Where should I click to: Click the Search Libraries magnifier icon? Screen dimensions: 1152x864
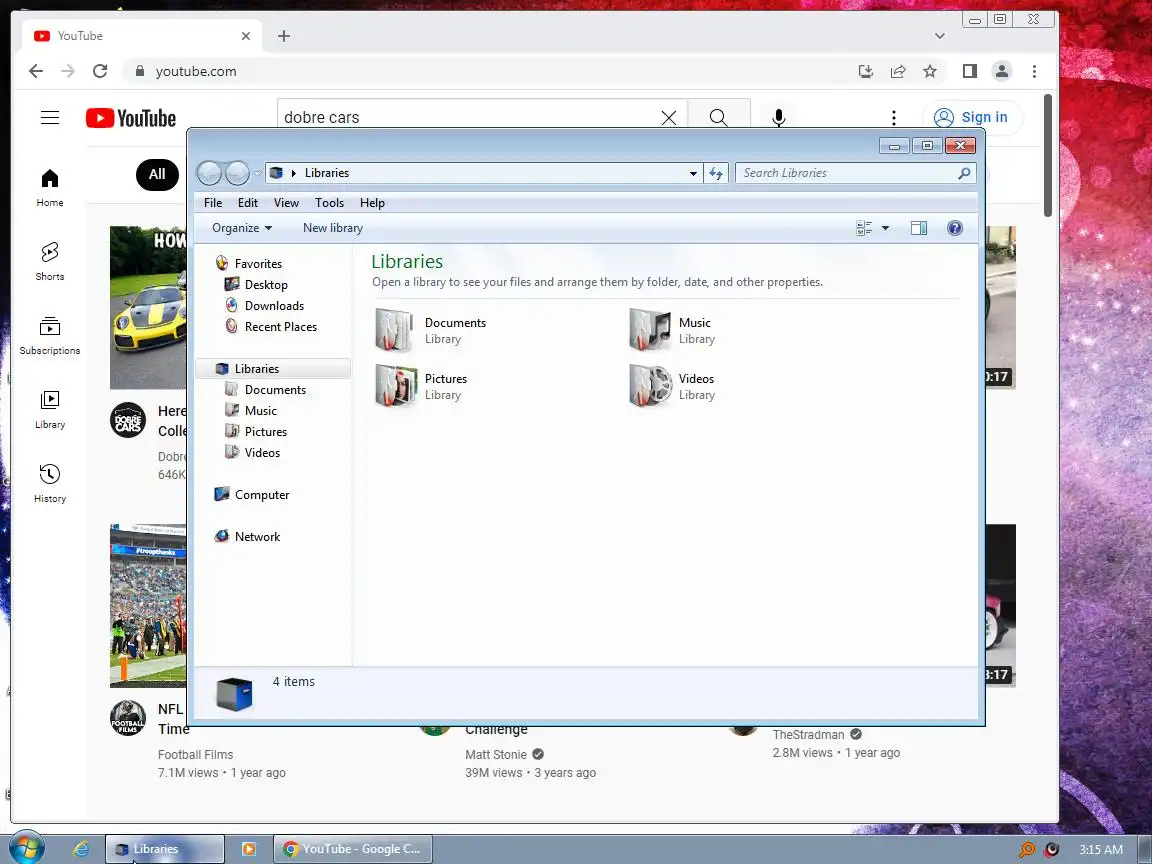coord(964,173)
